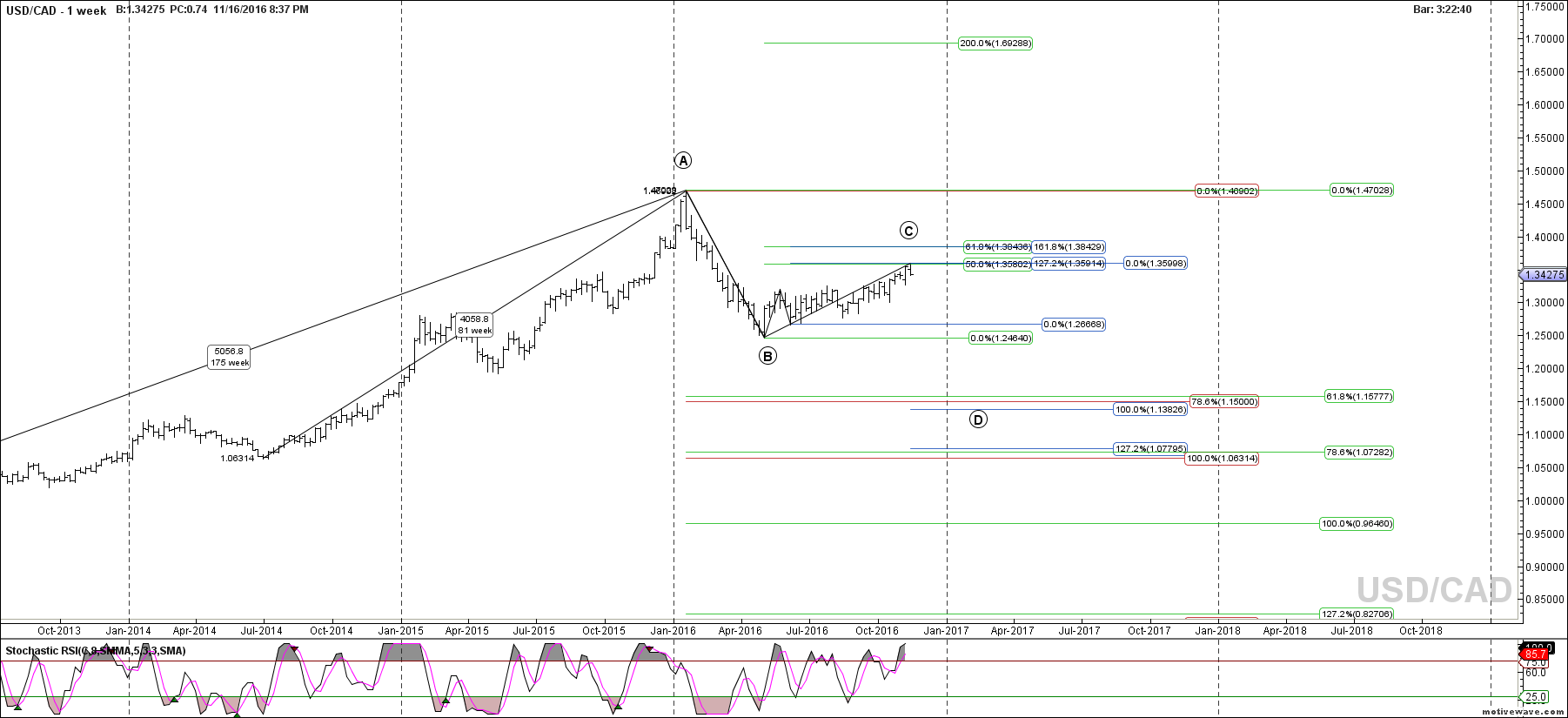Select the 127.2%(1.35914) blue label
This screenshot has width=1568, height=718.
1069,264
